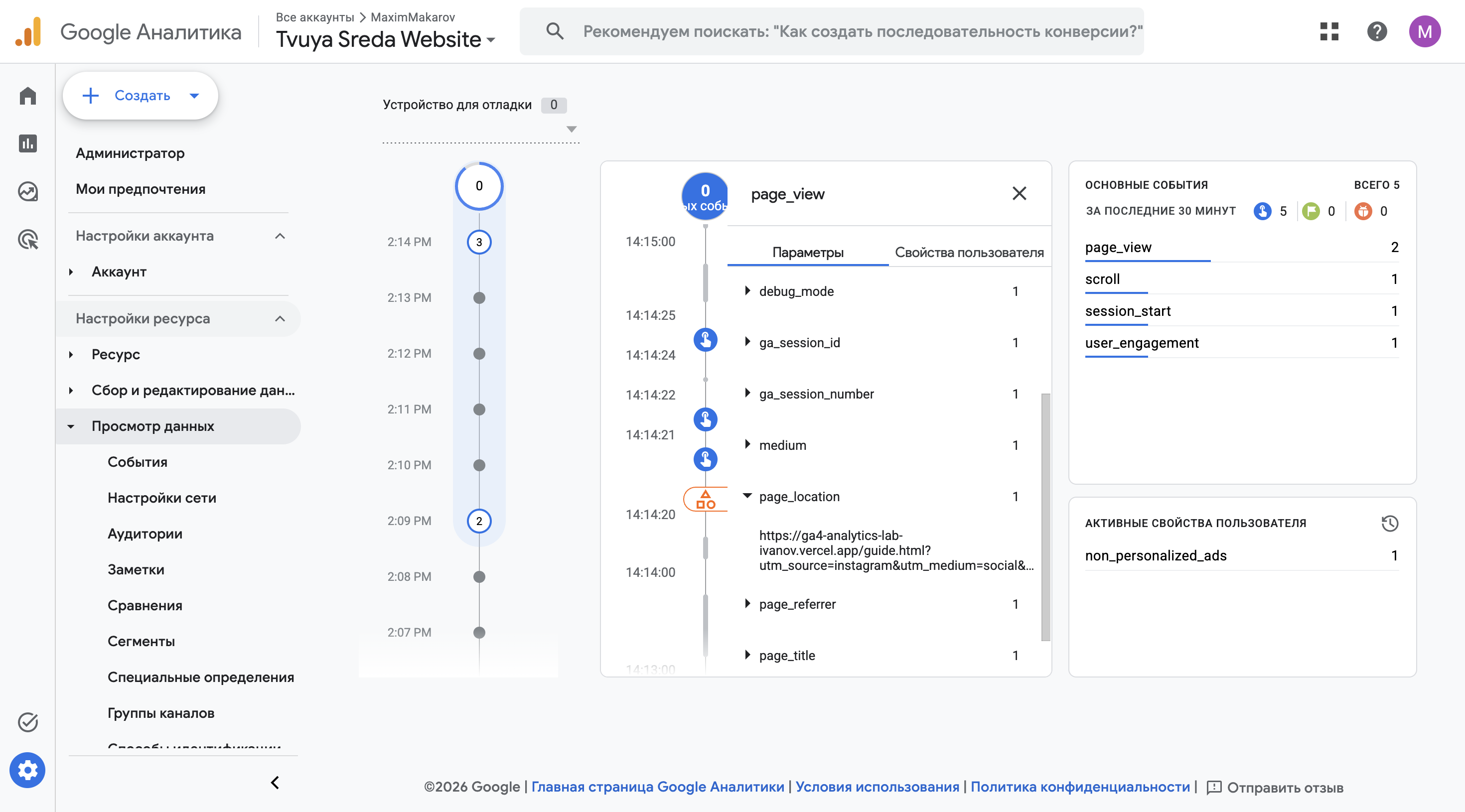Collapse the Настройки ресурса section
This screenshot has width=1465, height=812.
(280, 318)
